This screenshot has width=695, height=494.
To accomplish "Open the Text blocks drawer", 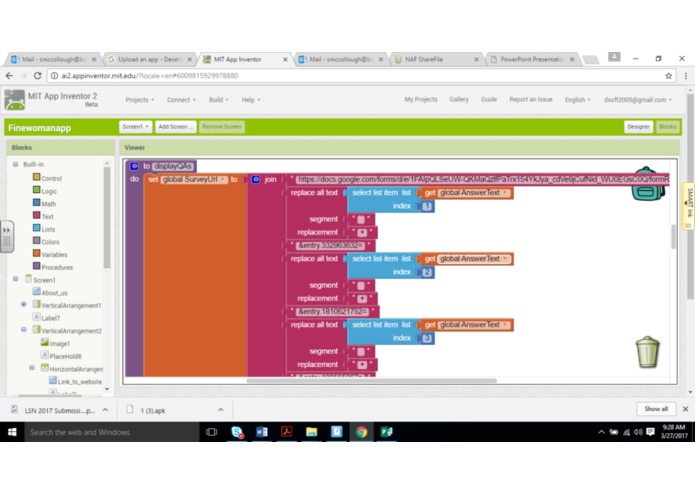I will pos(47,217).
